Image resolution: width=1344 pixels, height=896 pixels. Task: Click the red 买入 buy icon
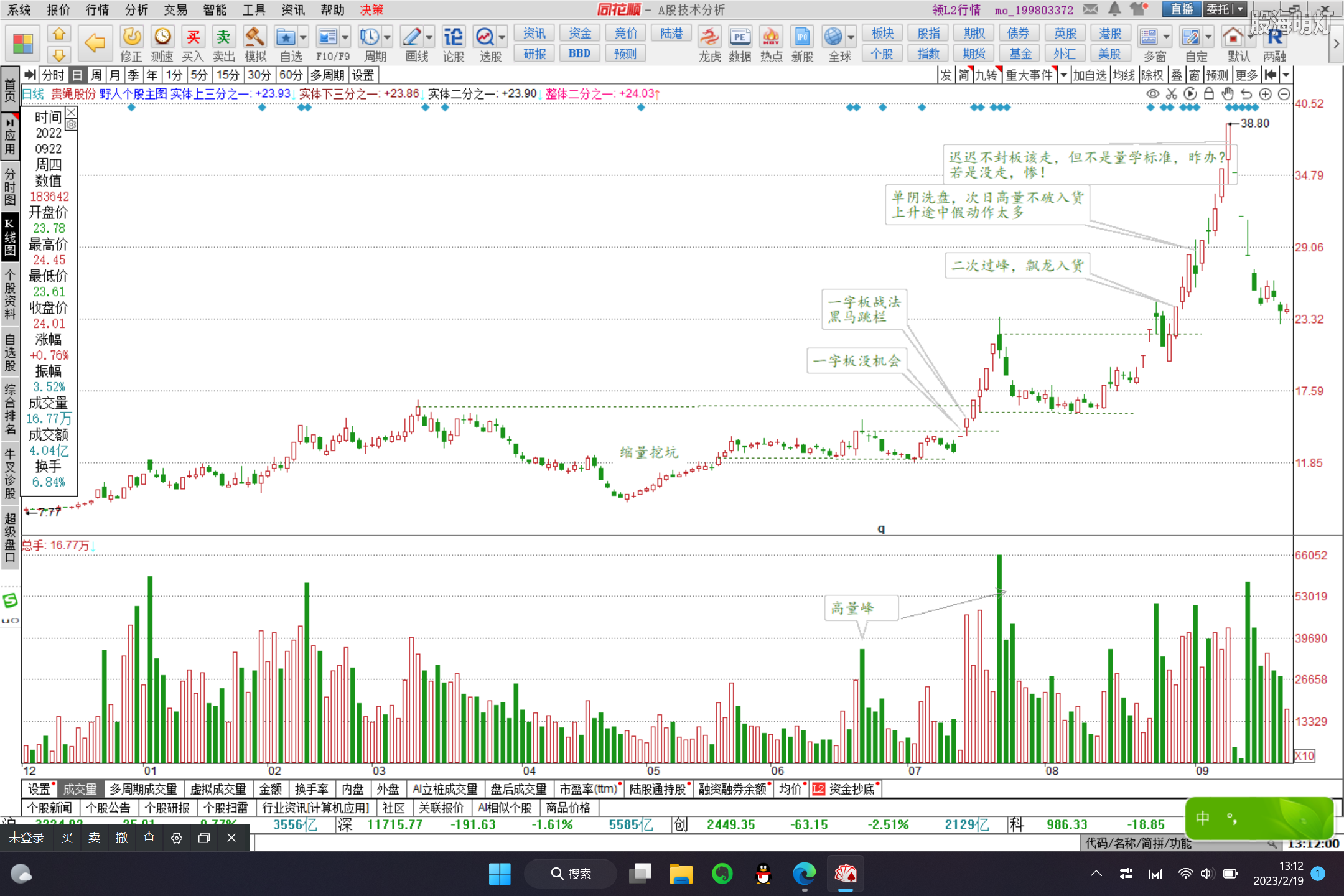pos(193,37)
